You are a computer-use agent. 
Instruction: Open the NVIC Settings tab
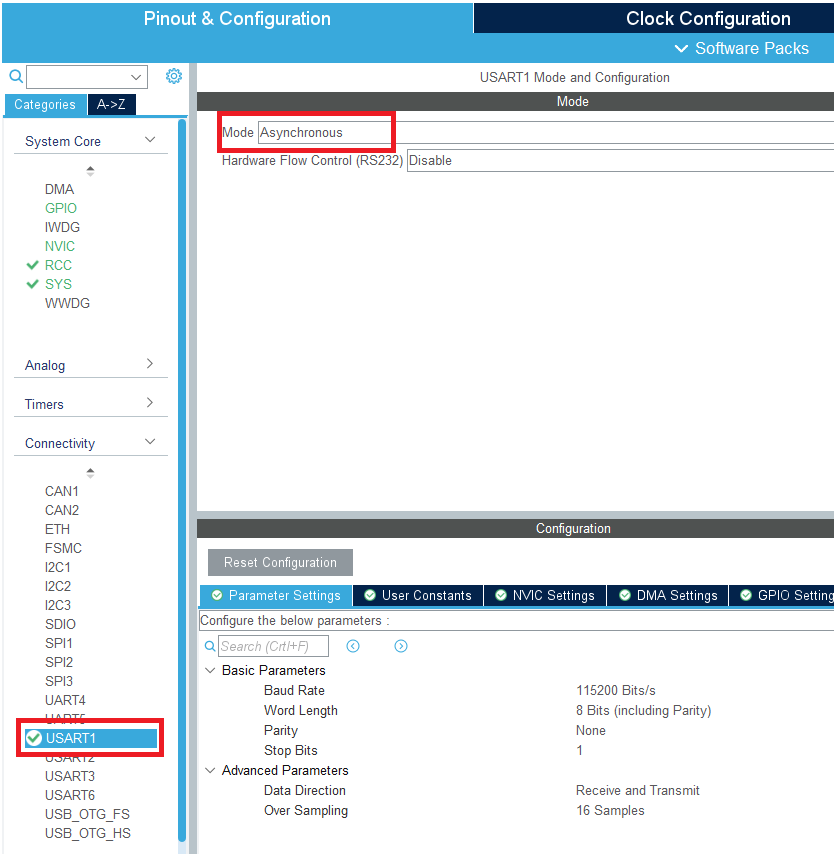[545, 595]
